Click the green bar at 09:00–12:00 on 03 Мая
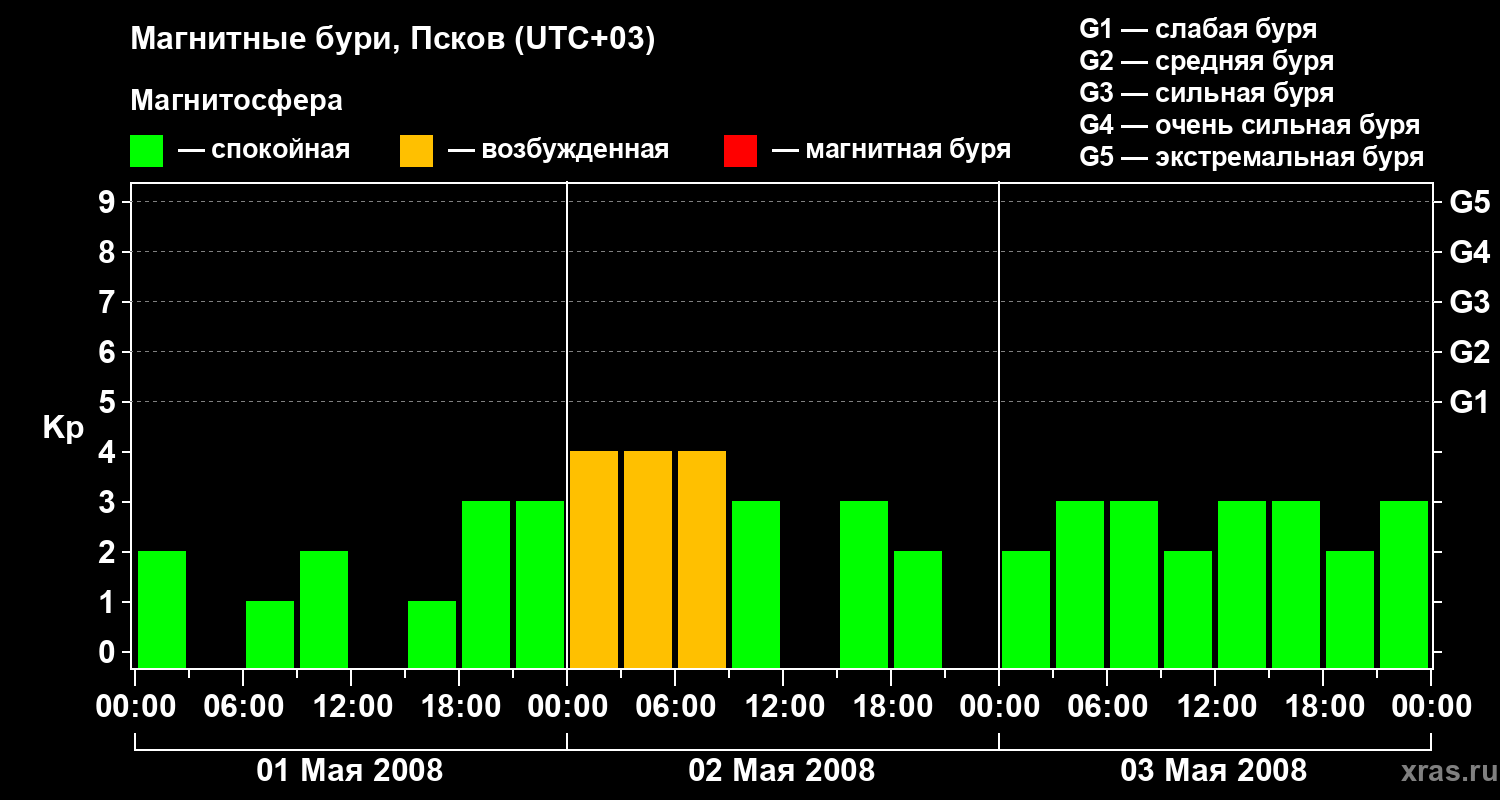This screenshot has height=800, width=1500. [x=1188, y=609]
